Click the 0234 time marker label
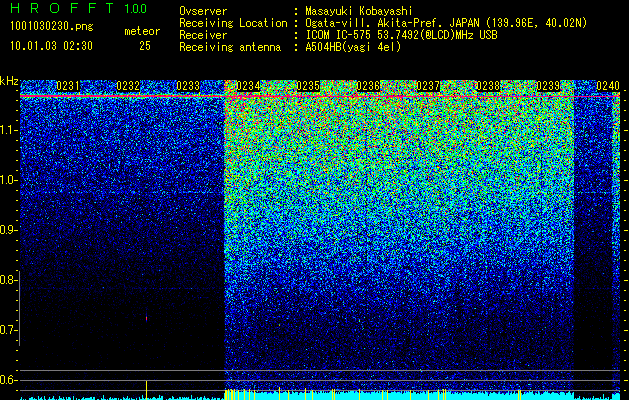This screenshot has height=400, width=629. (248, 86)
